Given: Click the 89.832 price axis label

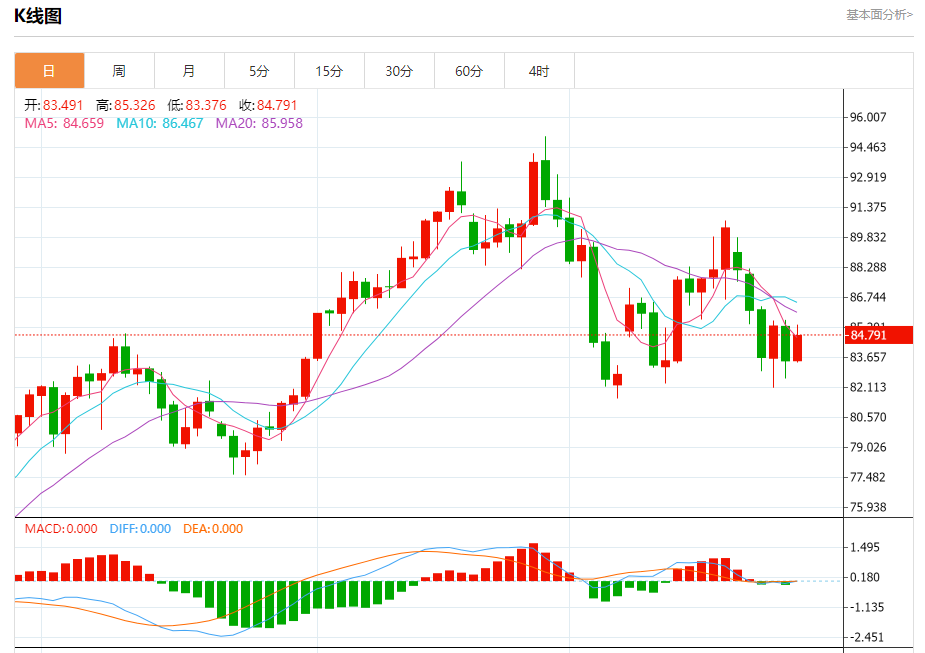Looking at the screenshot, I should point(868,237).
